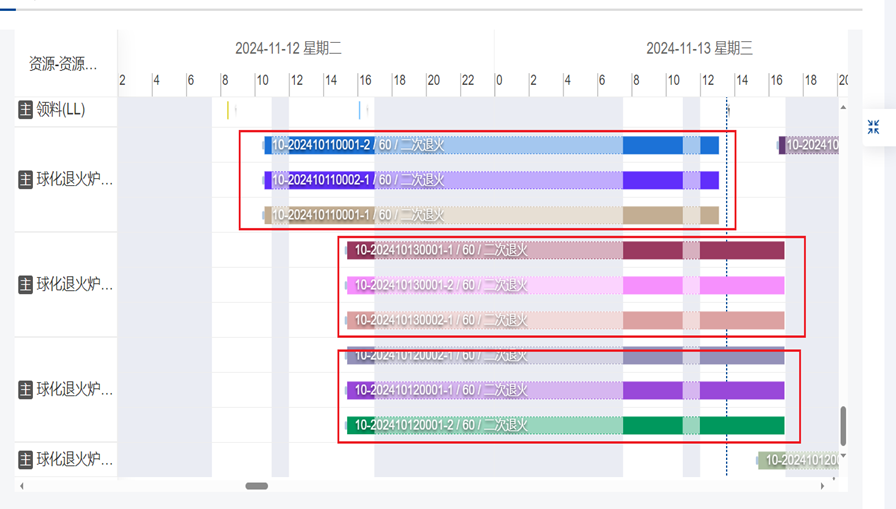The image size is (896, 509).
Task: Select purple task bar 10-202410110002-1
Action: 490,180
